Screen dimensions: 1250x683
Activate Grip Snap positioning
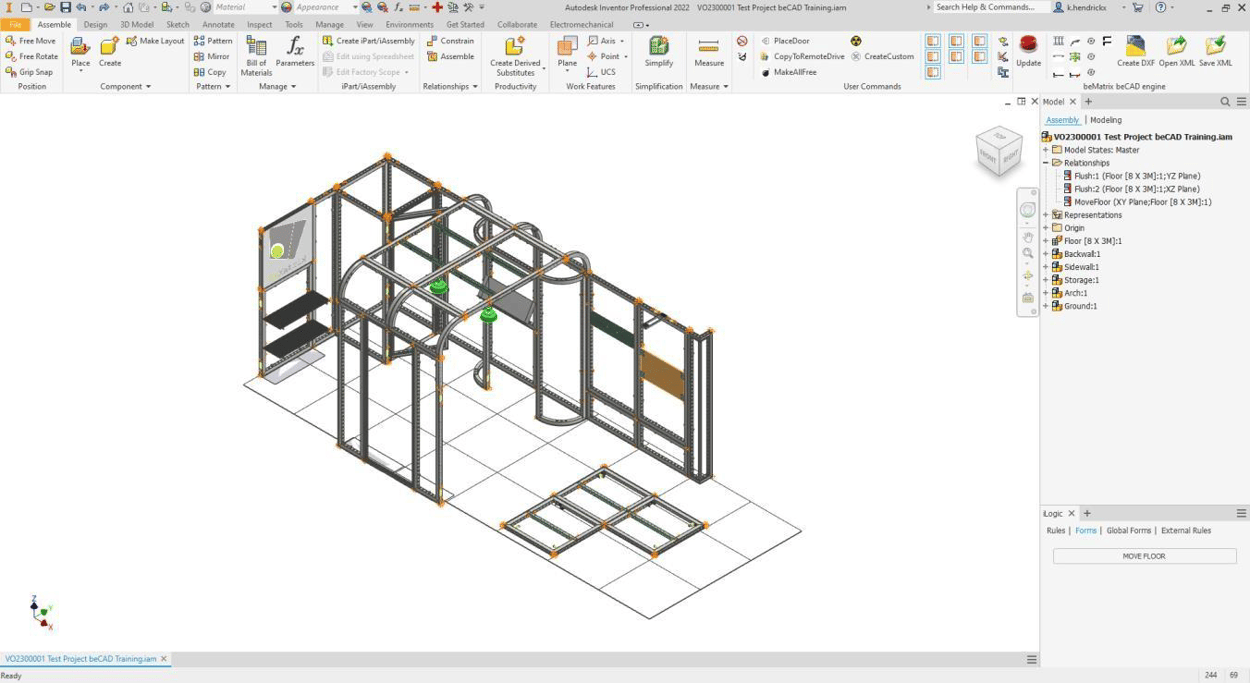(x=28, y=72)
